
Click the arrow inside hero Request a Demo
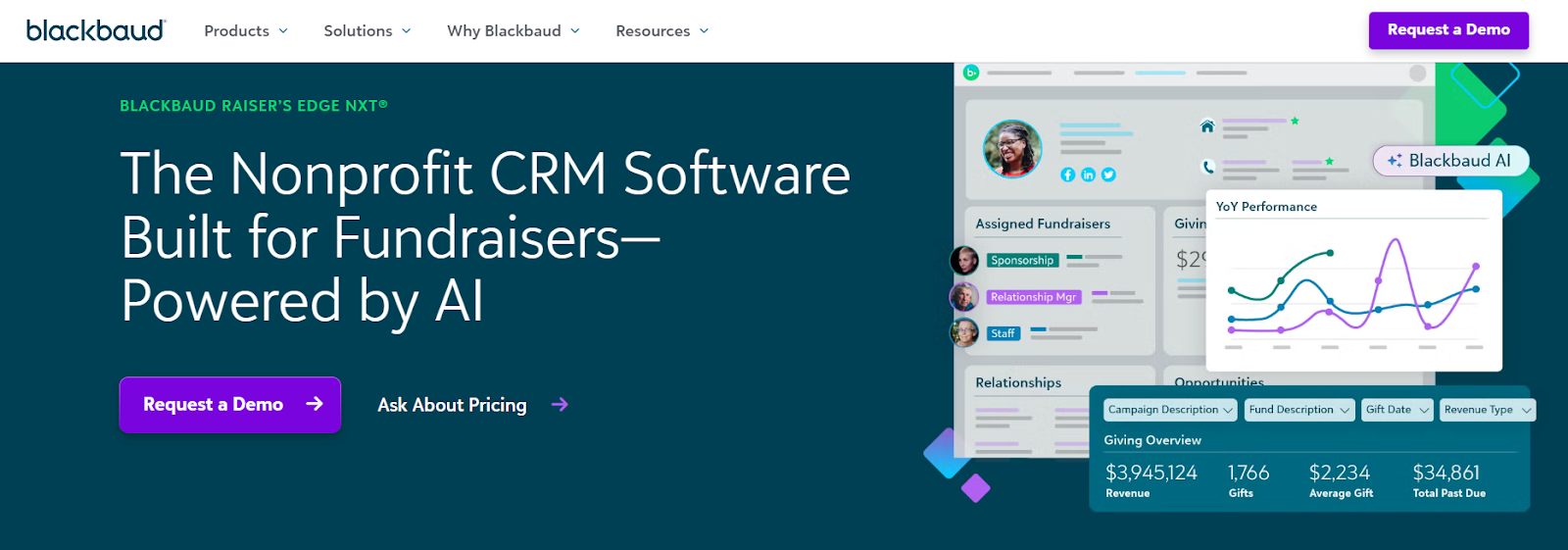(314, 404)
